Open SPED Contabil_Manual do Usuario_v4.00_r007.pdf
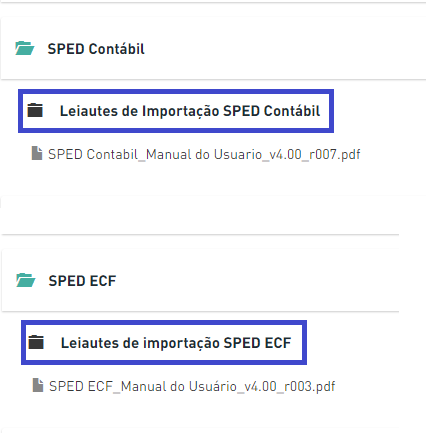Image resolution: width=426 pixels, height=433 pixels. 204,154
